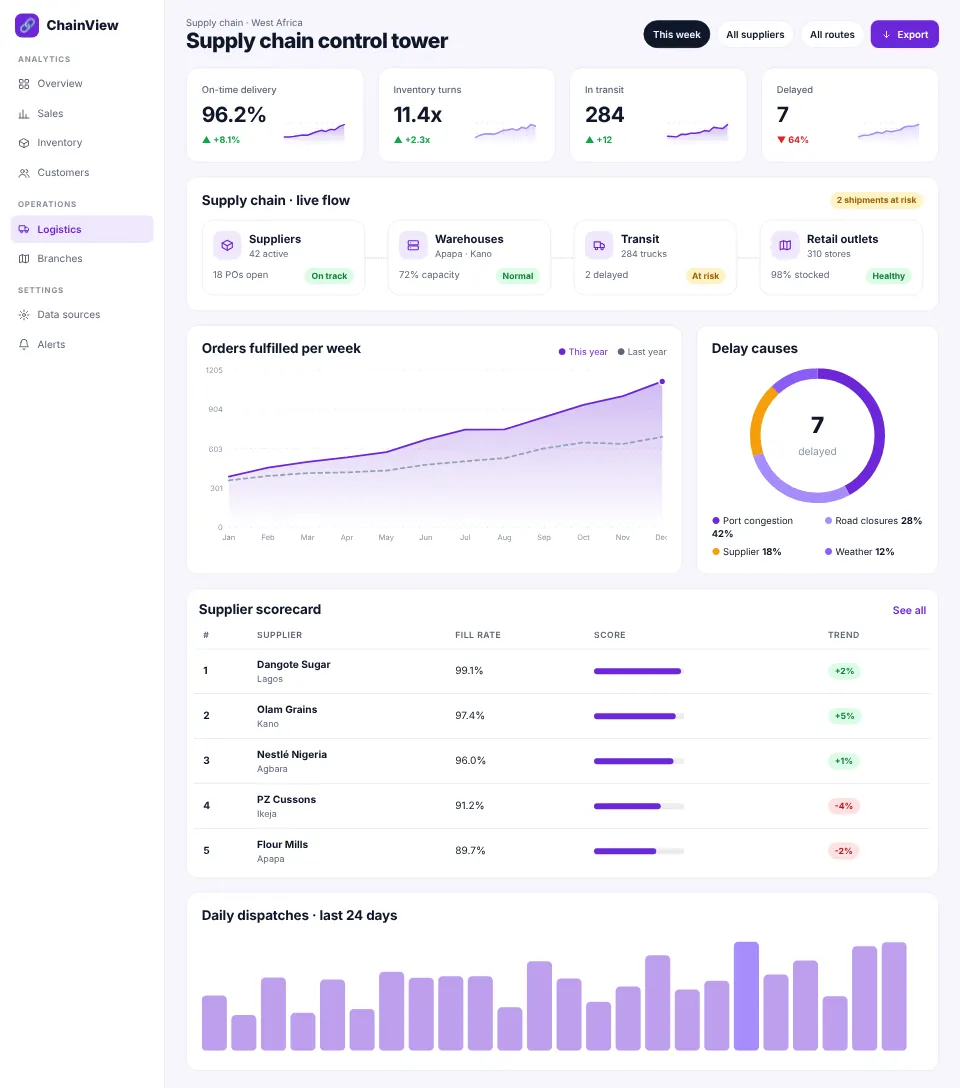960x1088 pixels.
Task: Click the Retail outlets map icon
Action: point(785,246)
